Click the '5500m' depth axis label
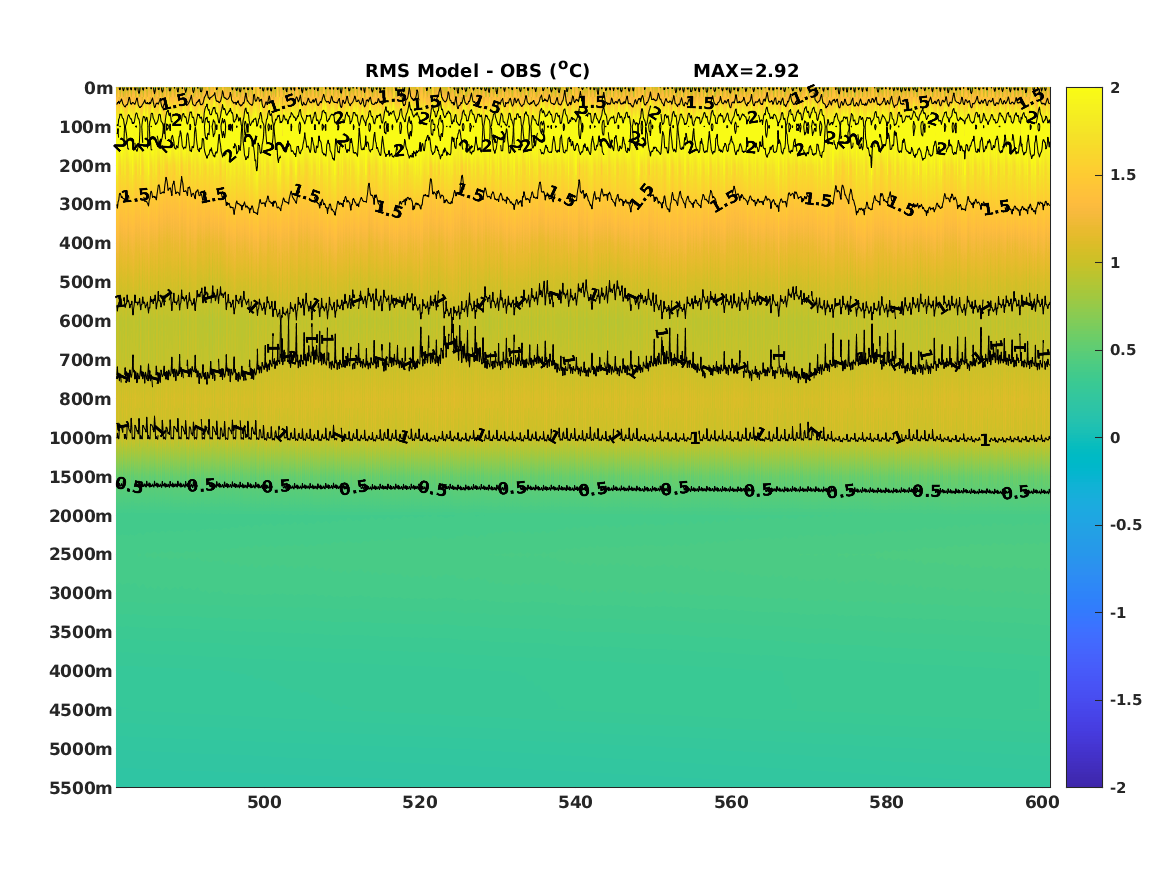The width and height of the screenshot is (1167, 875). point(81,788)
